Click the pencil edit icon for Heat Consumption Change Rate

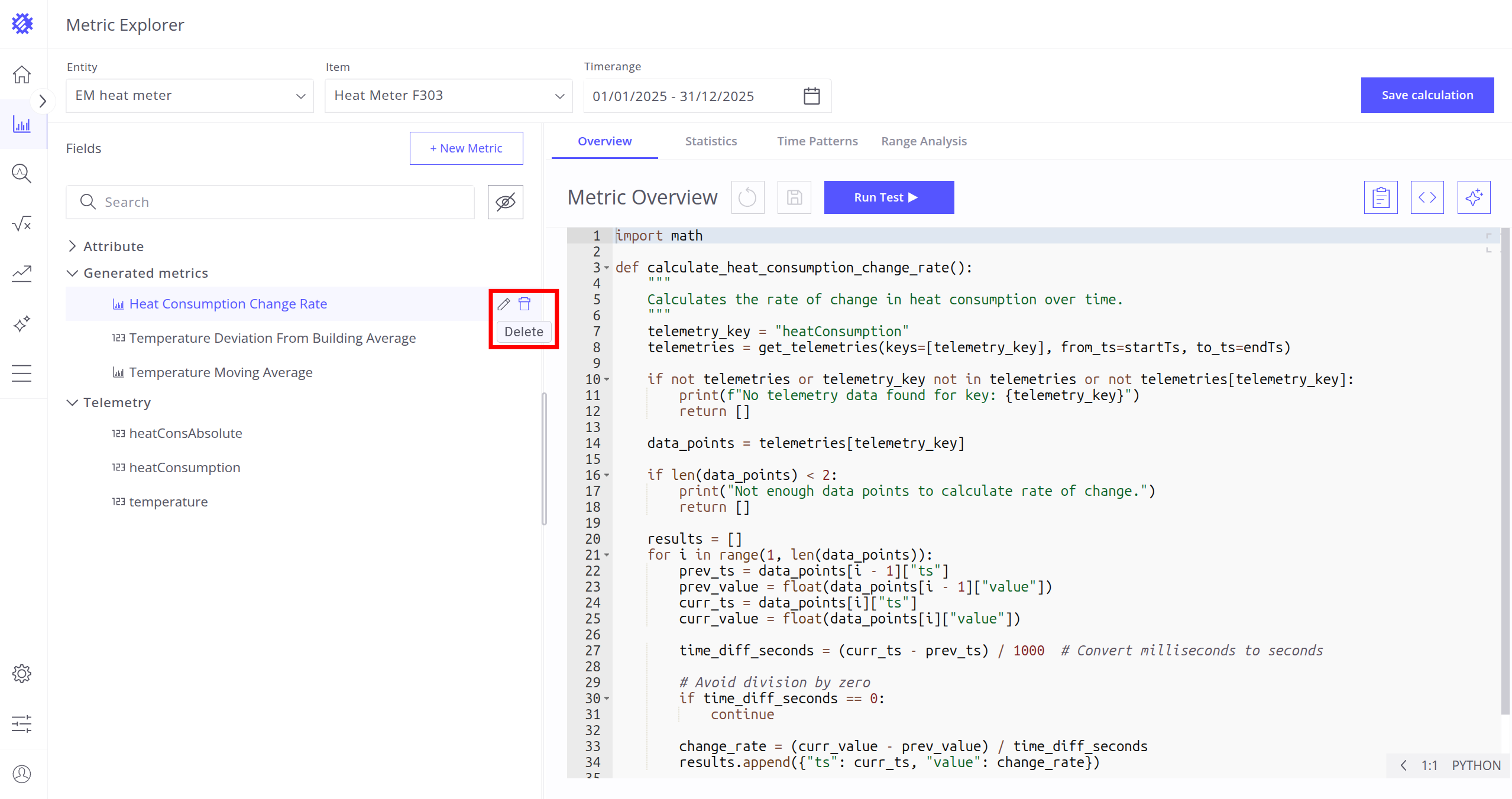point(503,304)
